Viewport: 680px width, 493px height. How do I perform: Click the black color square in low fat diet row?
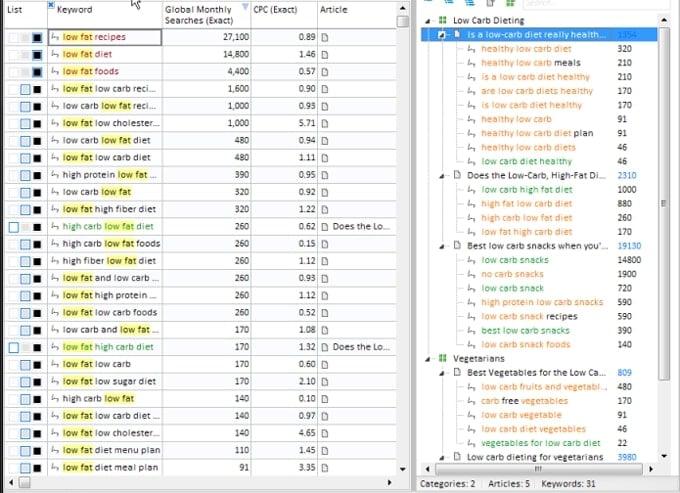[x=37, y=55]
